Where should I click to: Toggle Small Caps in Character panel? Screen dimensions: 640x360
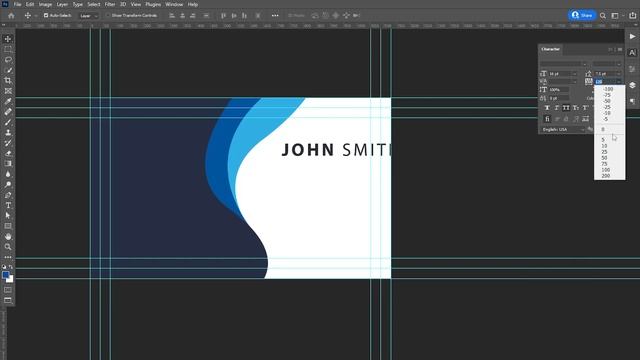coord(576,108)
